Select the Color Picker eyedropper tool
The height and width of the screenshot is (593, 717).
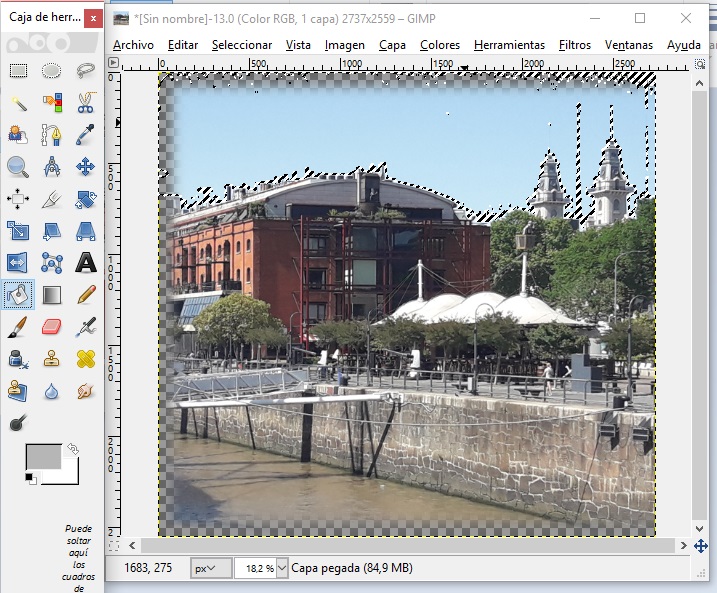tap(86, 135)
